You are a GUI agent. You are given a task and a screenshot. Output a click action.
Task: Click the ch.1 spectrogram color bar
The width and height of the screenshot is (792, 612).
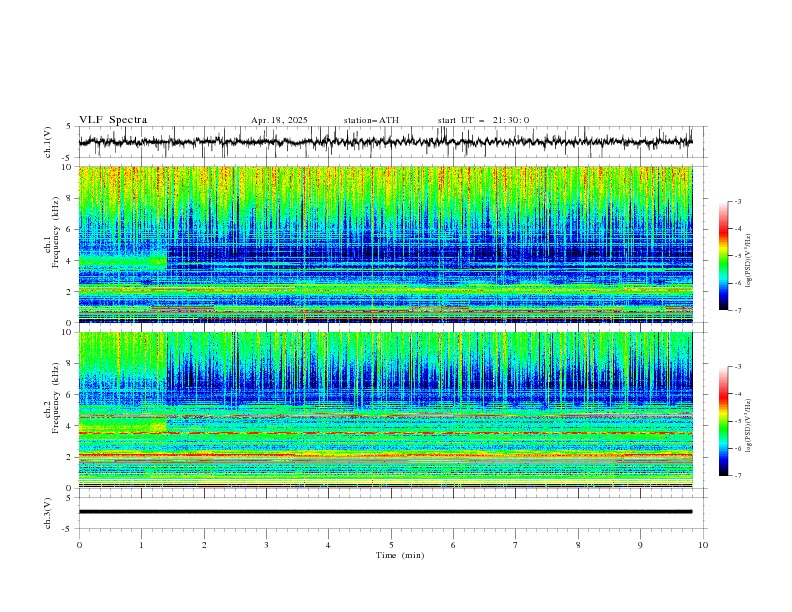[x=723, y=255]
